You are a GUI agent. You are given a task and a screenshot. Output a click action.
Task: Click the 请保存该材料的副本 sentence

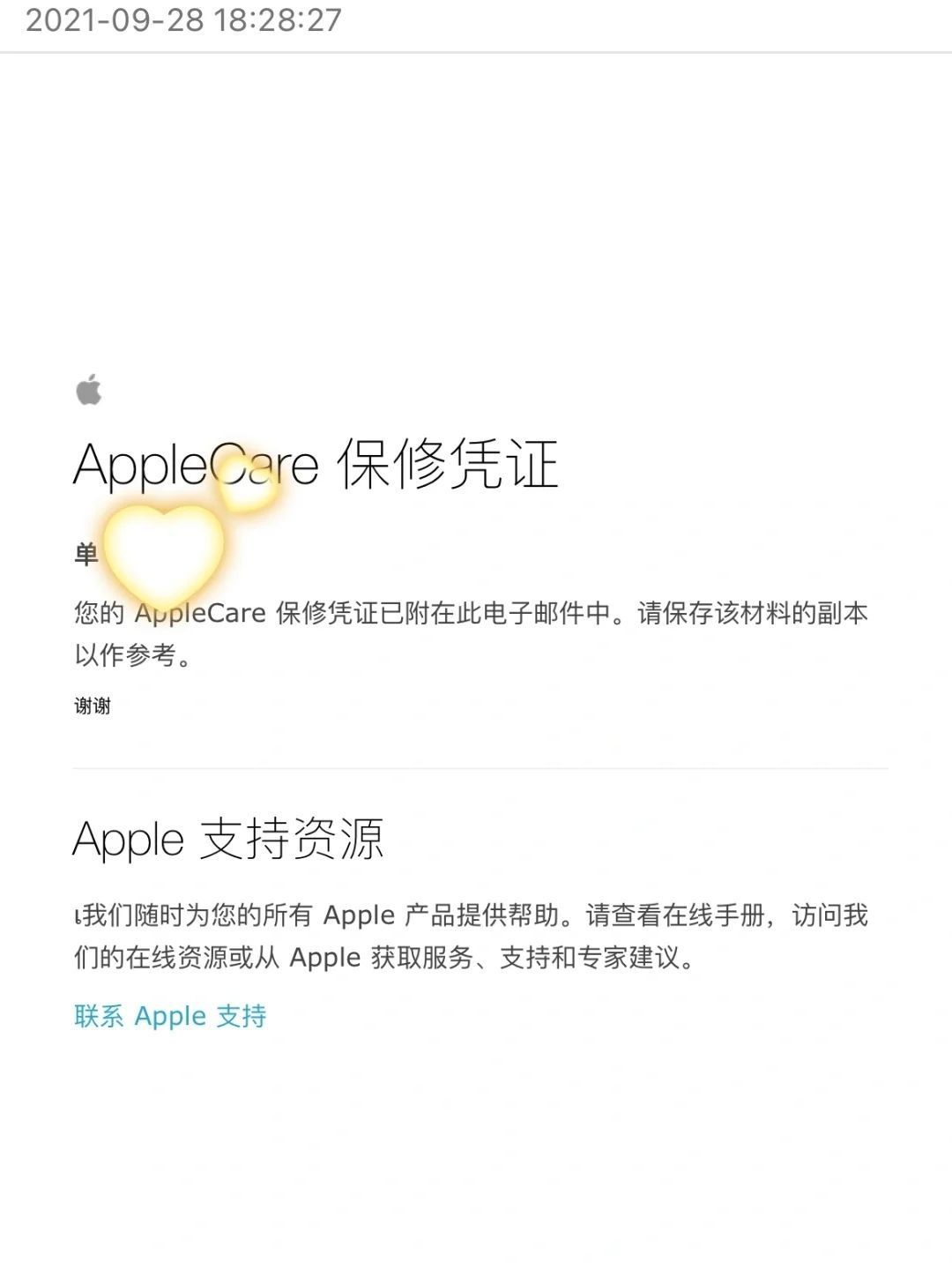tap(753, 612)
